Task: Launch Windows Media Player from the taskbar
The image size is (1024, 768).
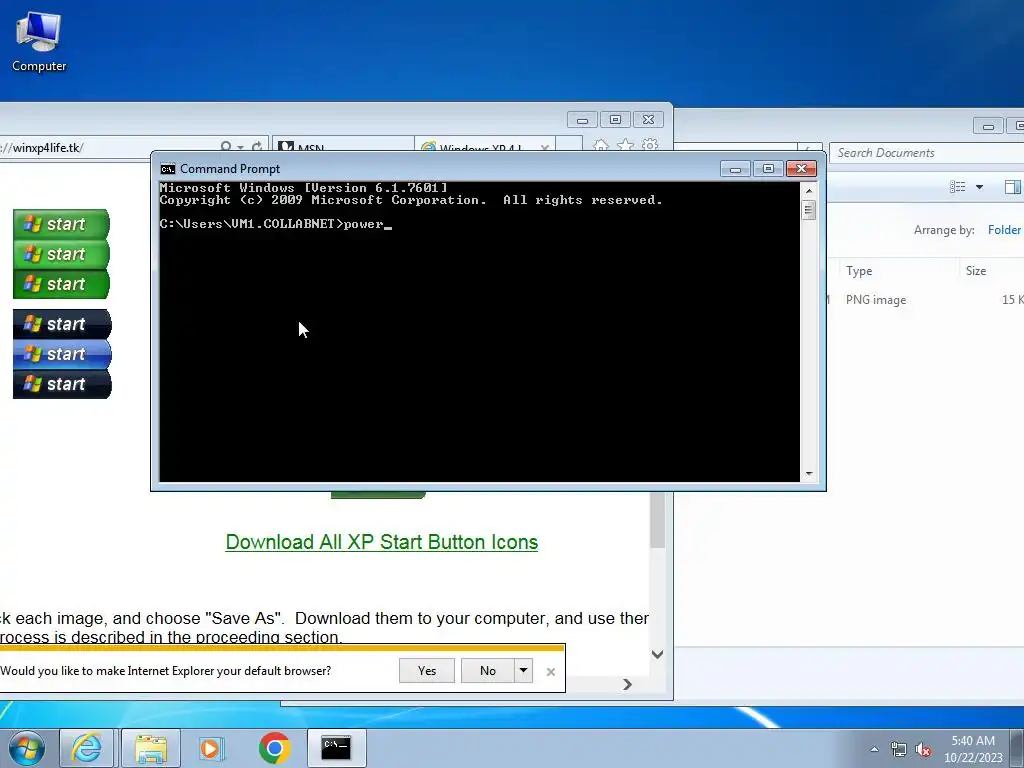Action: (x=210, y=748)
